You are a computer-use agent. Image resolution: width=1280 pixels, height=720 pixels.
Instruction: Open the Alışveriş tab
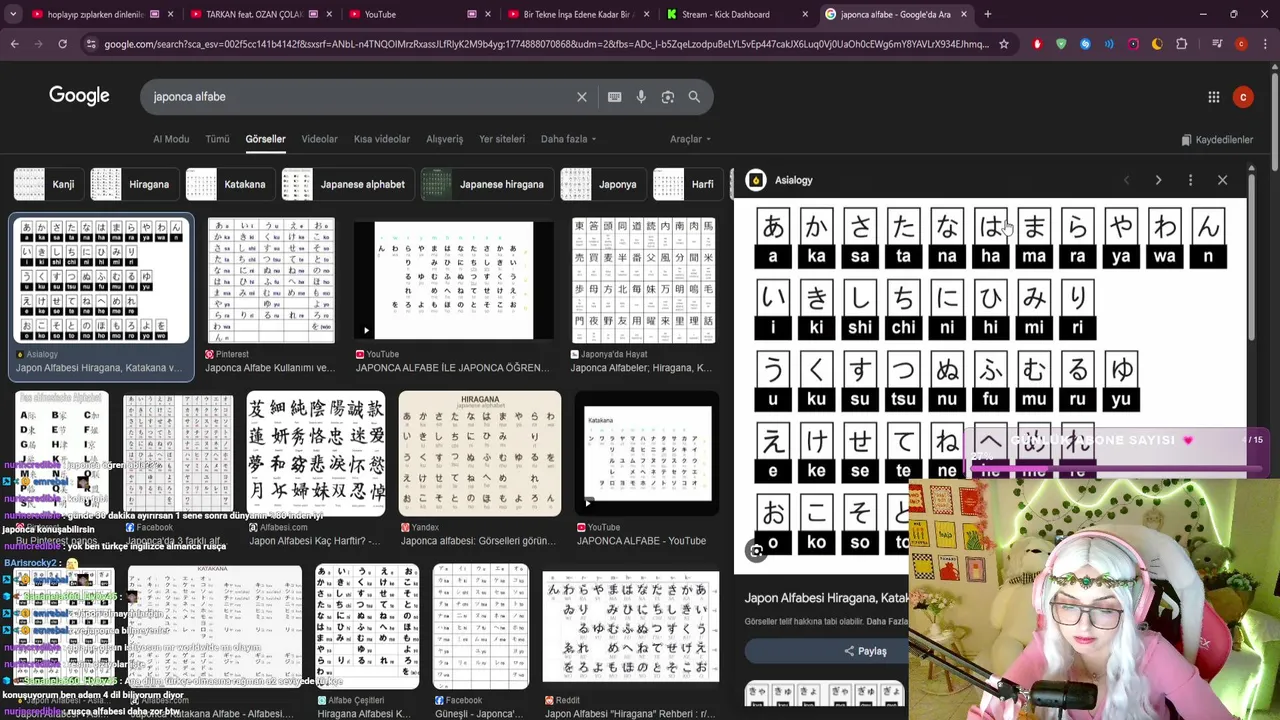(445, 139)
